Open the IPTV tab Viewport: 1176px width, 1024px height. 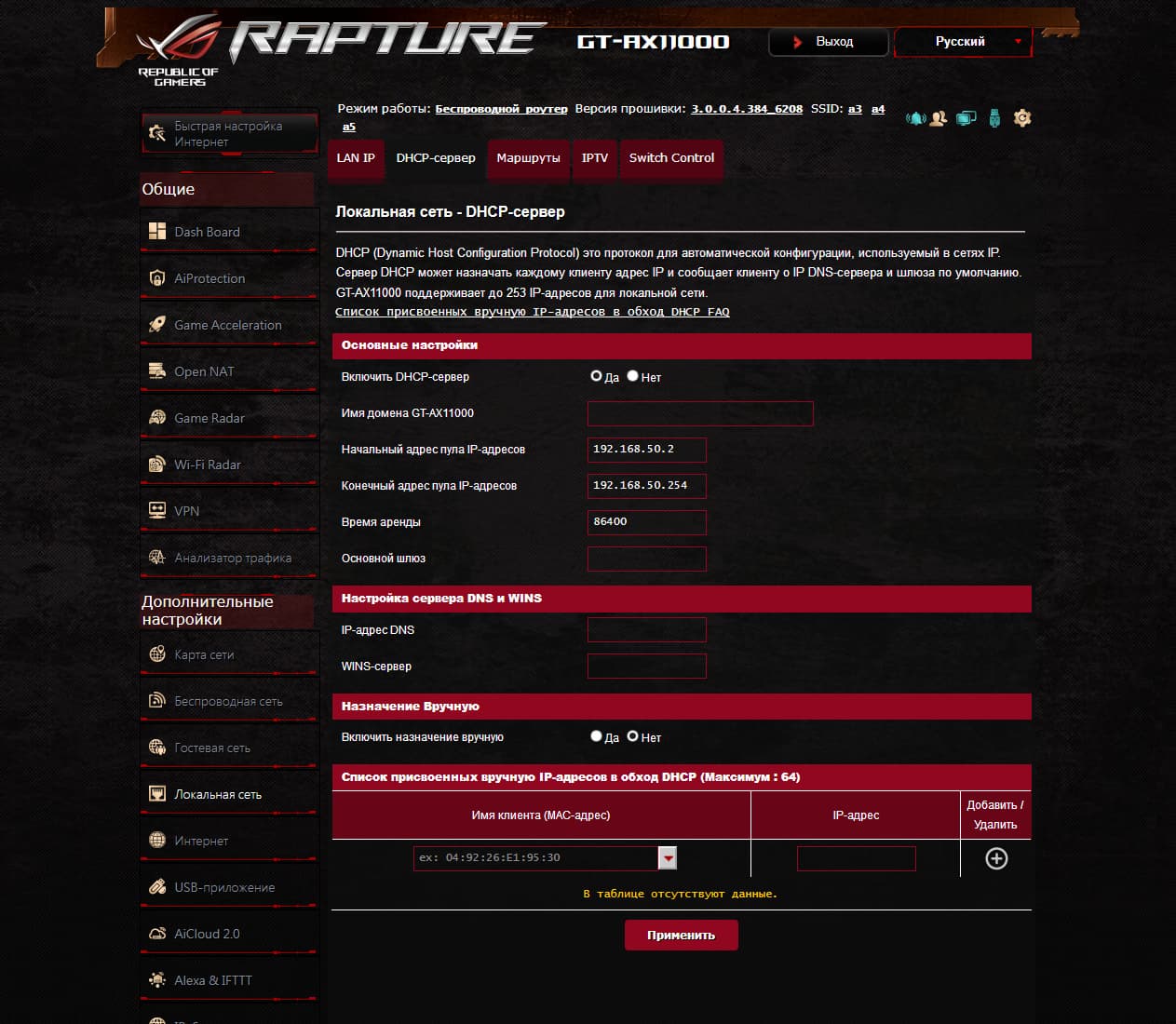click(595, 158)
